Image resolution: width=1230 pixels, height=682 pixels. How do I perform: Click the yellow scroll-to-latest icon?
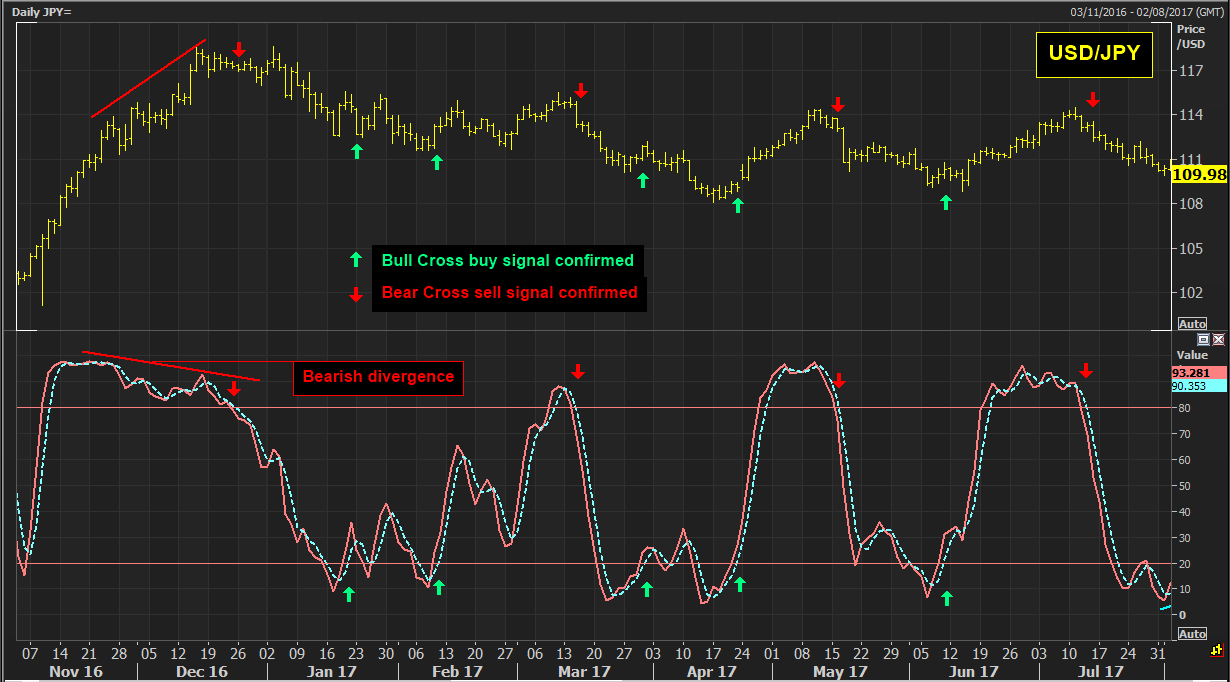[x=1216, y=651]
